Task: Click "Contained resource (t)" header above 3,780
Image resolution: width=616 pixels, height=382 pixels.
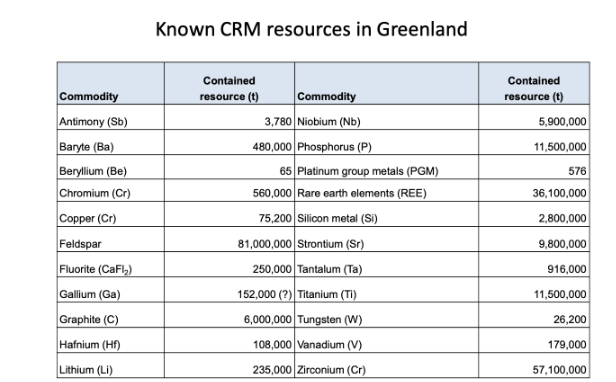Action: tap(229, 83)
